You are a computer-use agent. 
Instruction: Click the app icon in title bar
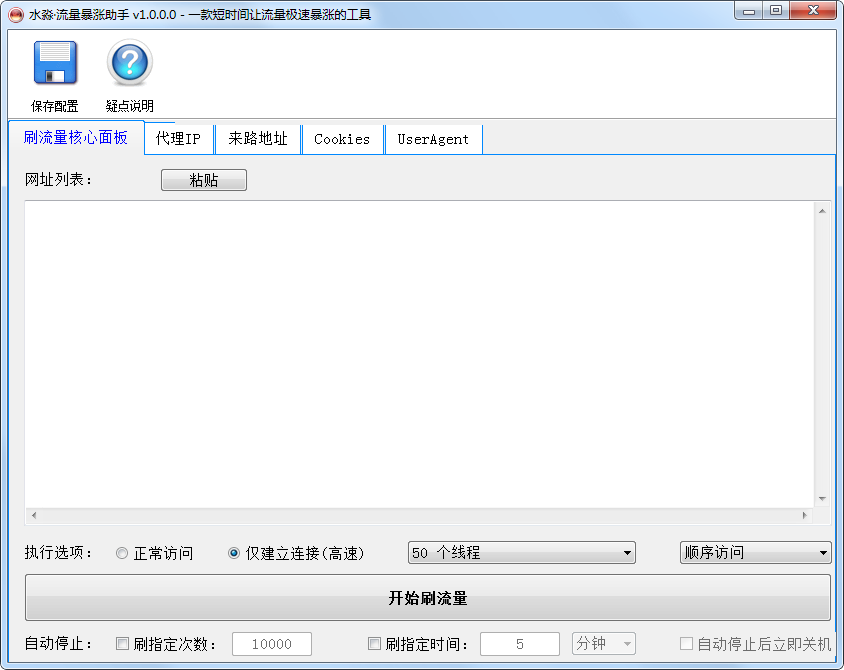click(x=15, y=14)
